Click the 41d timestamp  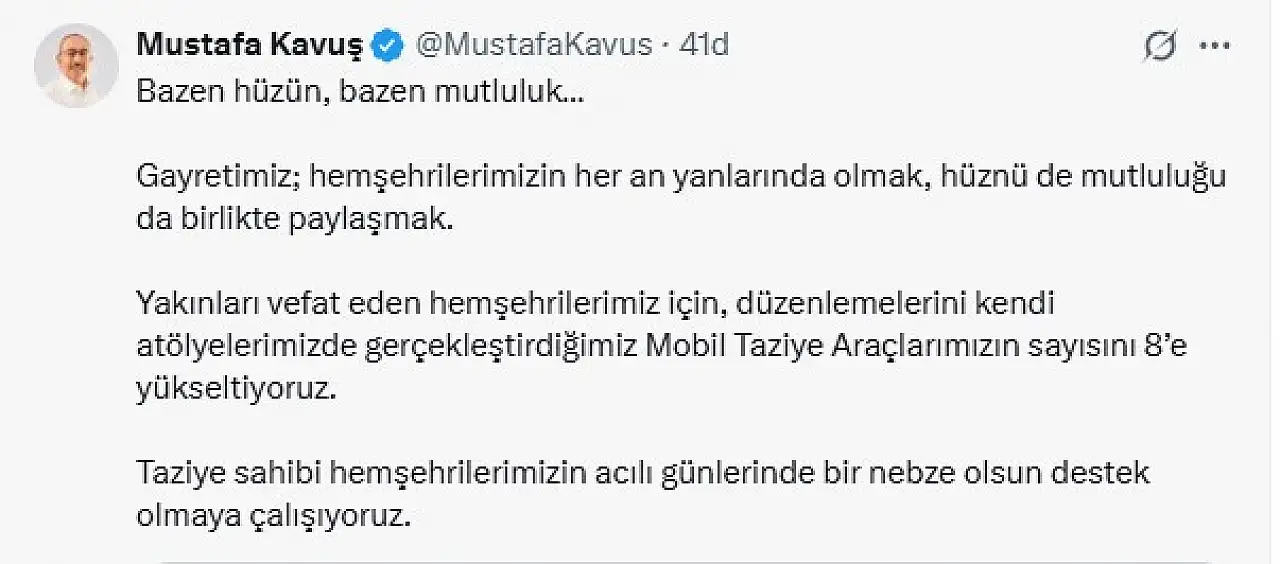tap(703, 45)
